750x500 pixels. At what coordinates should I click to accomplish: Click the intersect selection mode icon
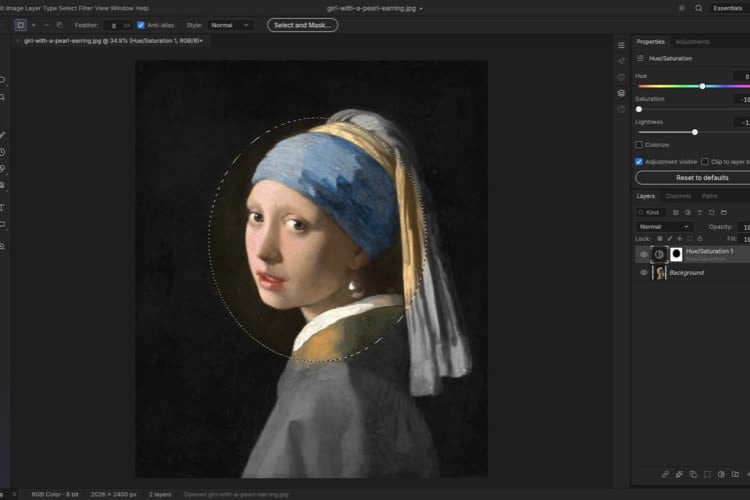coord(59,25)
